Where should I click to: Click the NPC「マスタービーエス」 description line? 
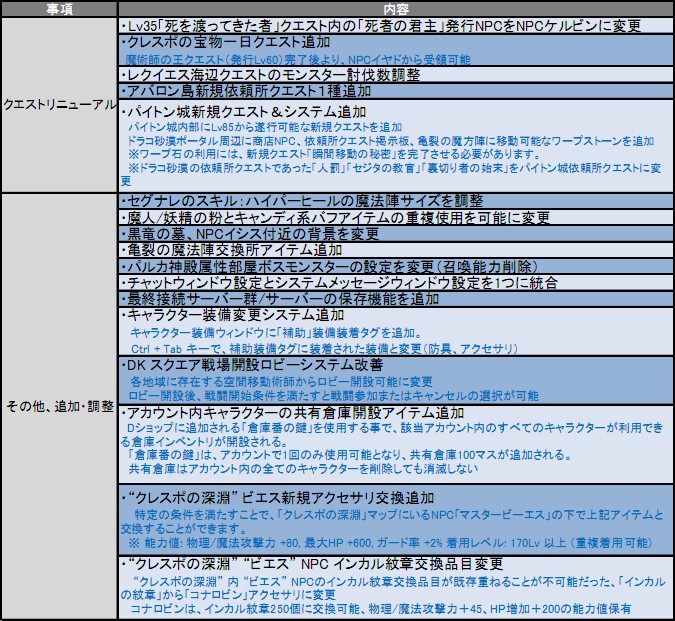(392, 521)
